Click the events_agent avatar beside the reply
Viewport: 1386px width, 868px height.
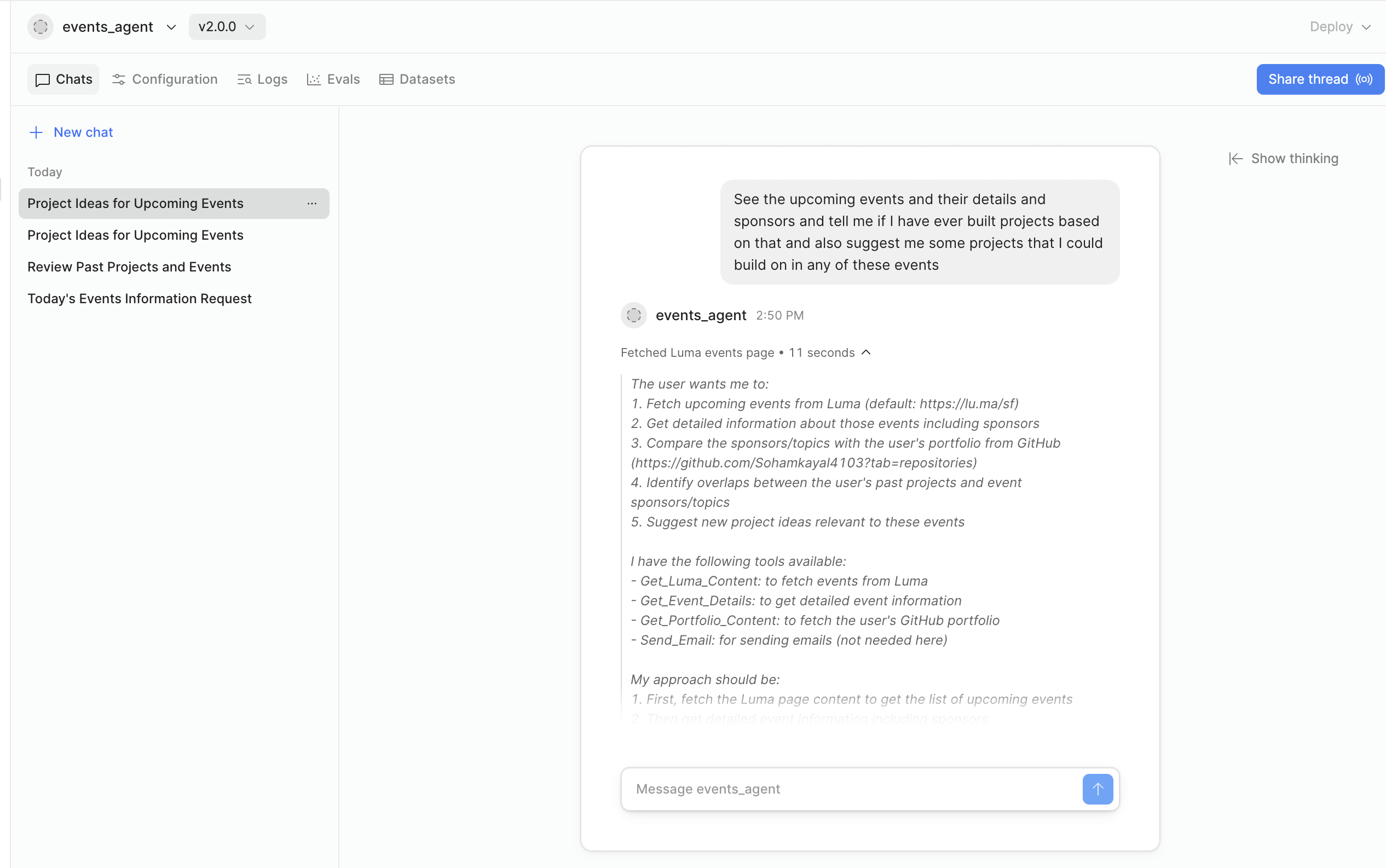(633, 315)
